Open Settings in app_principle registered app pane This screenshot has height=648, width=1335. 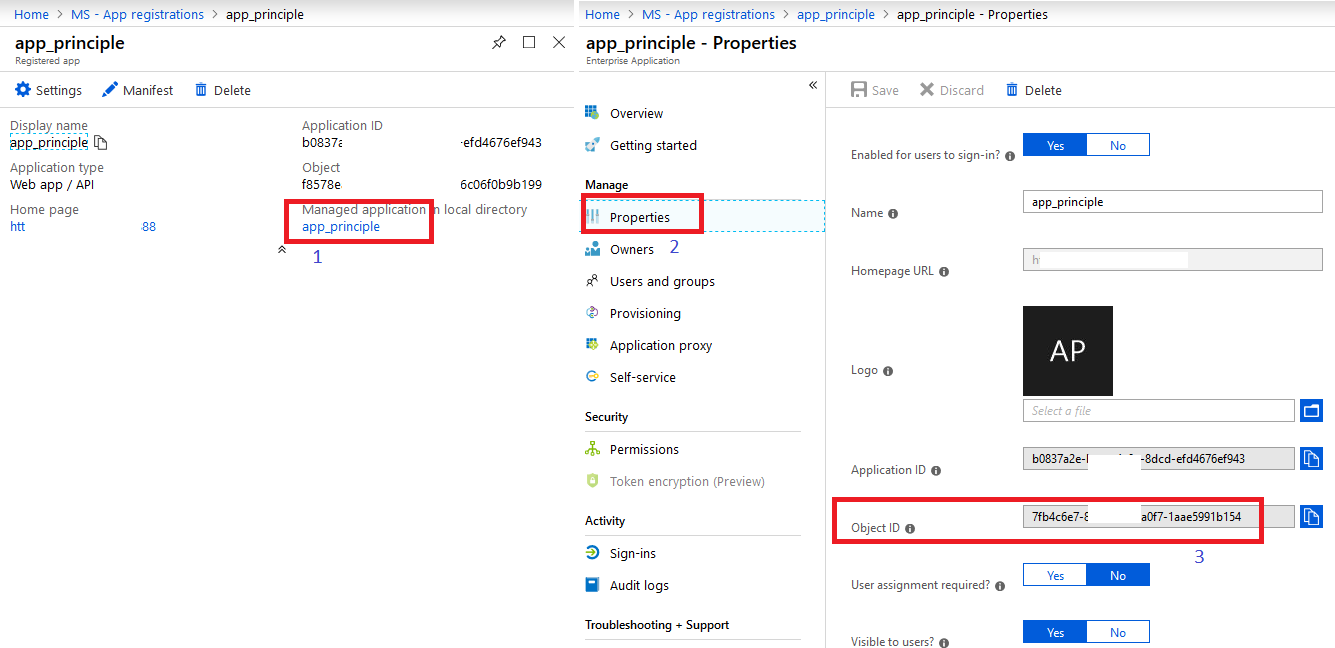(48, 90)
